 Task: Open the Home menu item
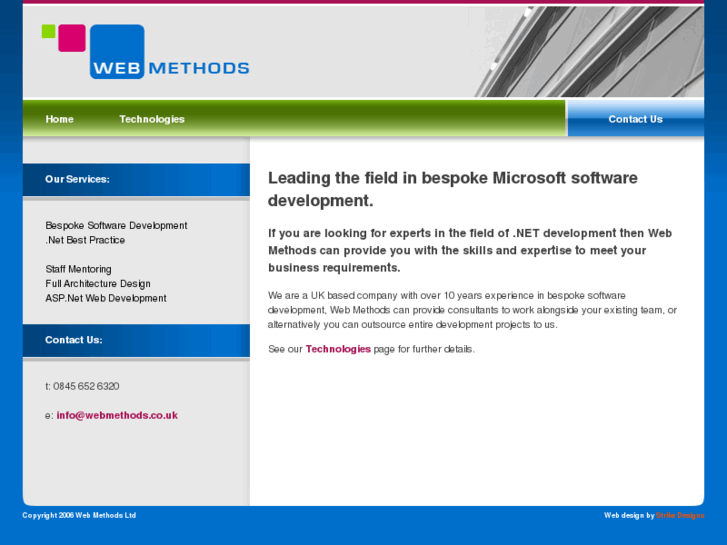(59, 119)
